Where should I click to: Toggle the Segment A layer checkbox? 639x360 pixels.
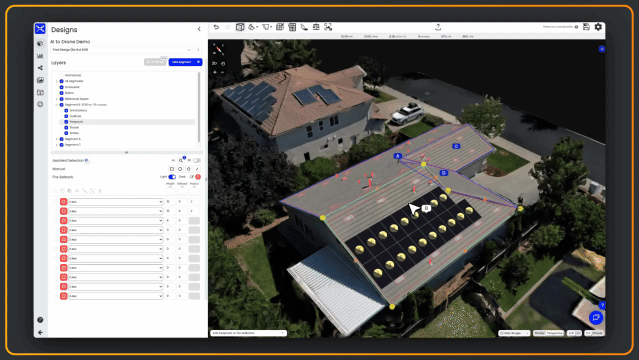62,139
